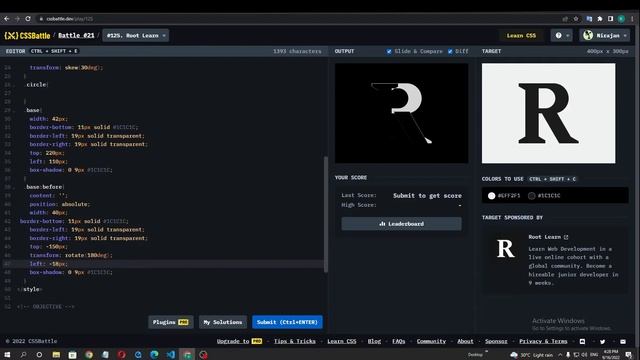Click the Leaderboard button
This screenshot has width=640, height=360.
pos(402,224)
